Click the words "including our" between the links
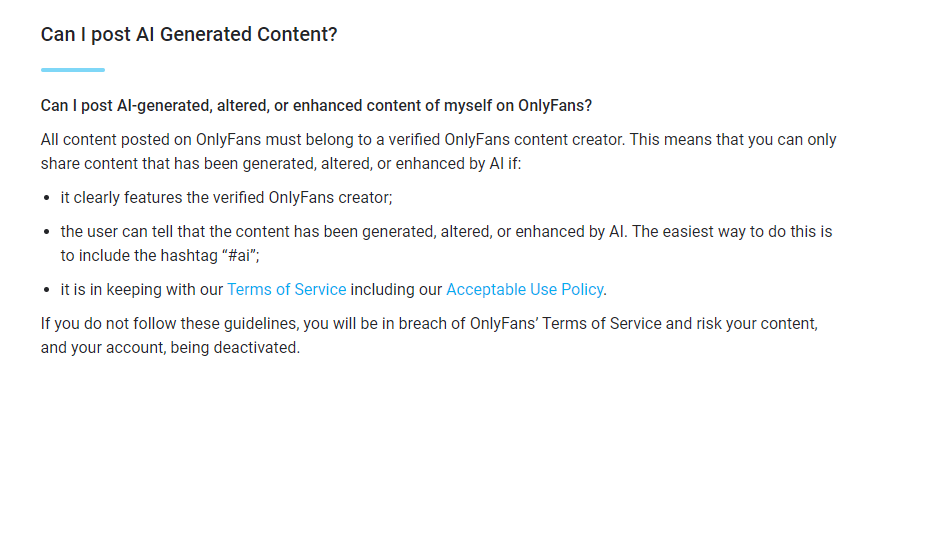Image resolution: width=945 pixels, height=533 pixels. tap(396, 289)
